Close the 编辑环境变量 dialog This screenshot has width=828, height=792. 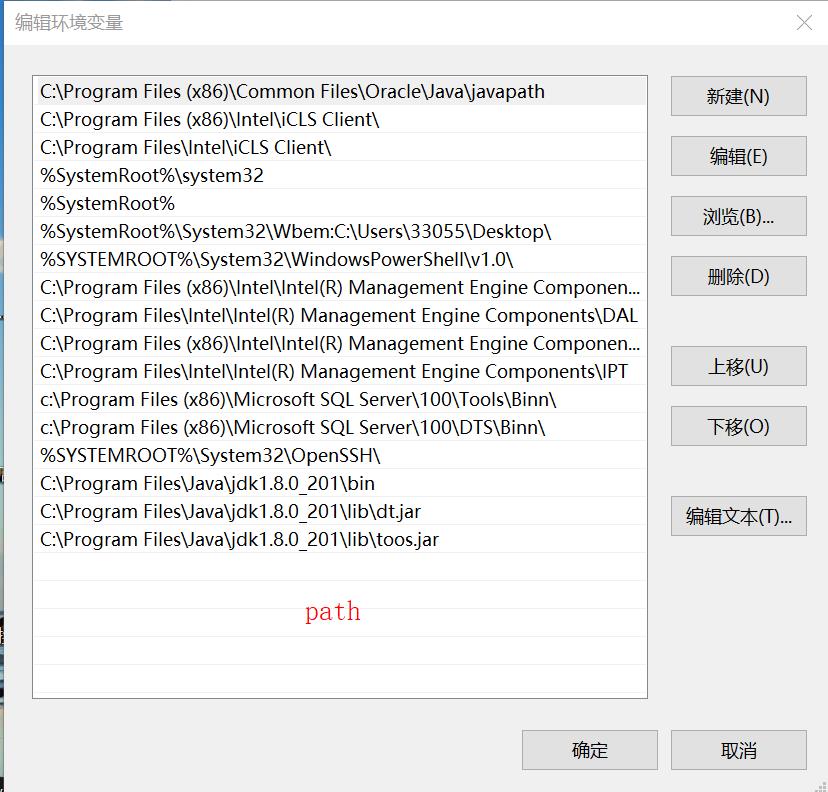[804, 23]
